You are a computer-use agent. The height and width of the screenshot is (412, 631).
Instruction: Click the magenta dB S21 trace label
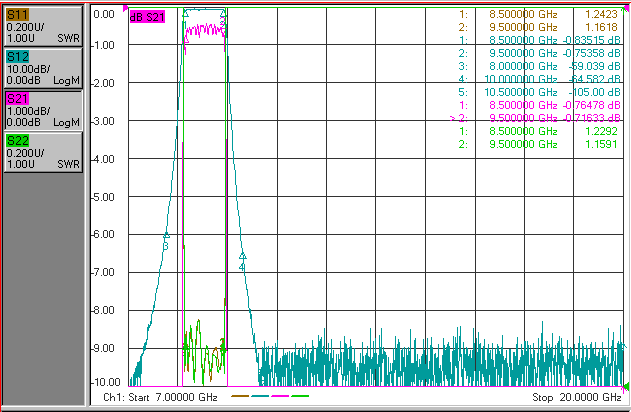point(147,17)
